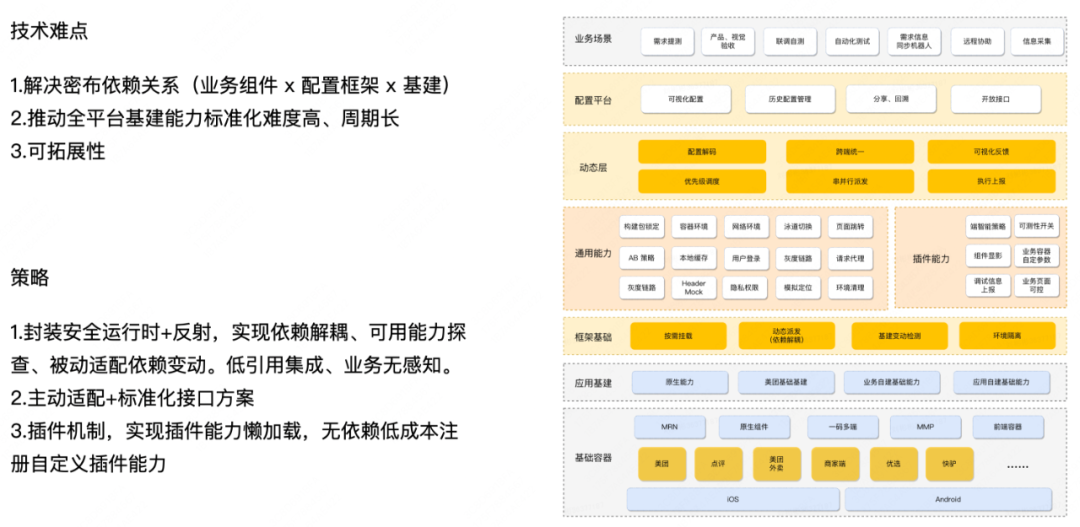Select the 跨端统一 block

coord(849,151)
